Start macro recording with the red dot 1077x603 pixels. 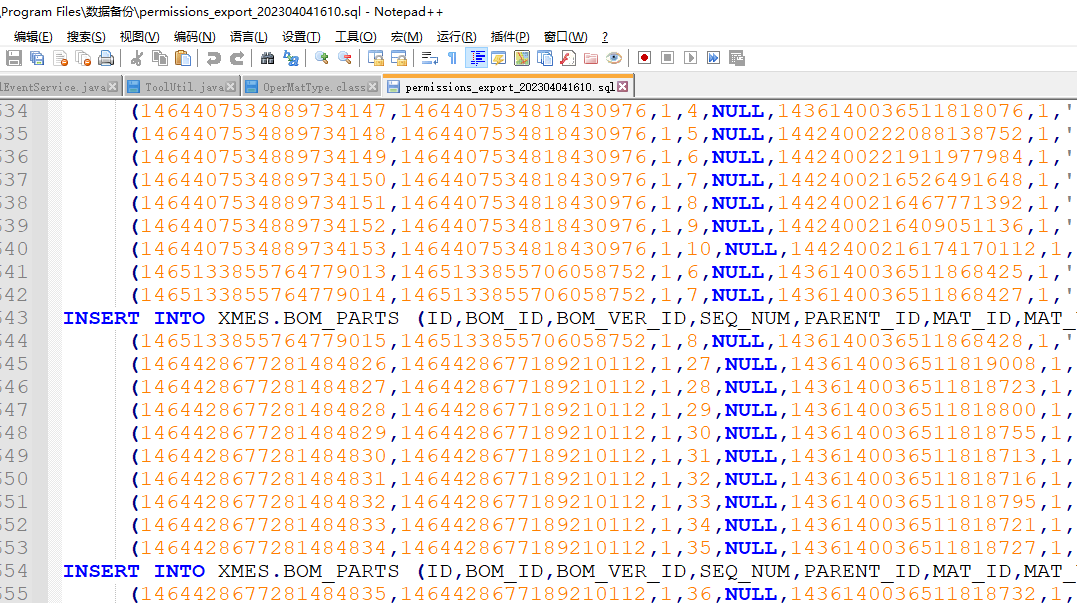[x=644, y=58]
